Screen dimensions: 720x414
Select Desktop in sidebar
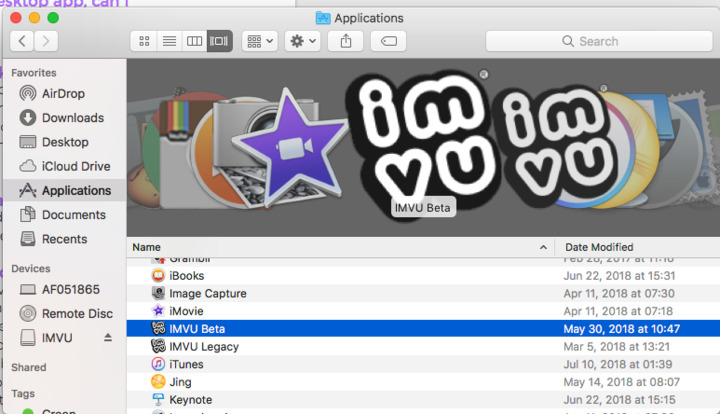tap(64, 142)
